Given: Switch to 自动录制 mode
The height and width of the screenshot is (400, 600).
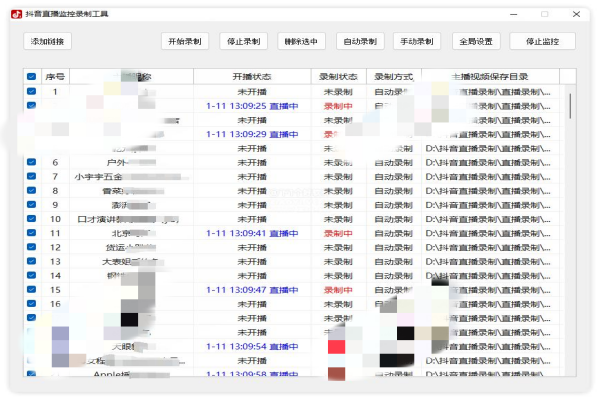Looking at the screenshot, I should tap(359, 42).
